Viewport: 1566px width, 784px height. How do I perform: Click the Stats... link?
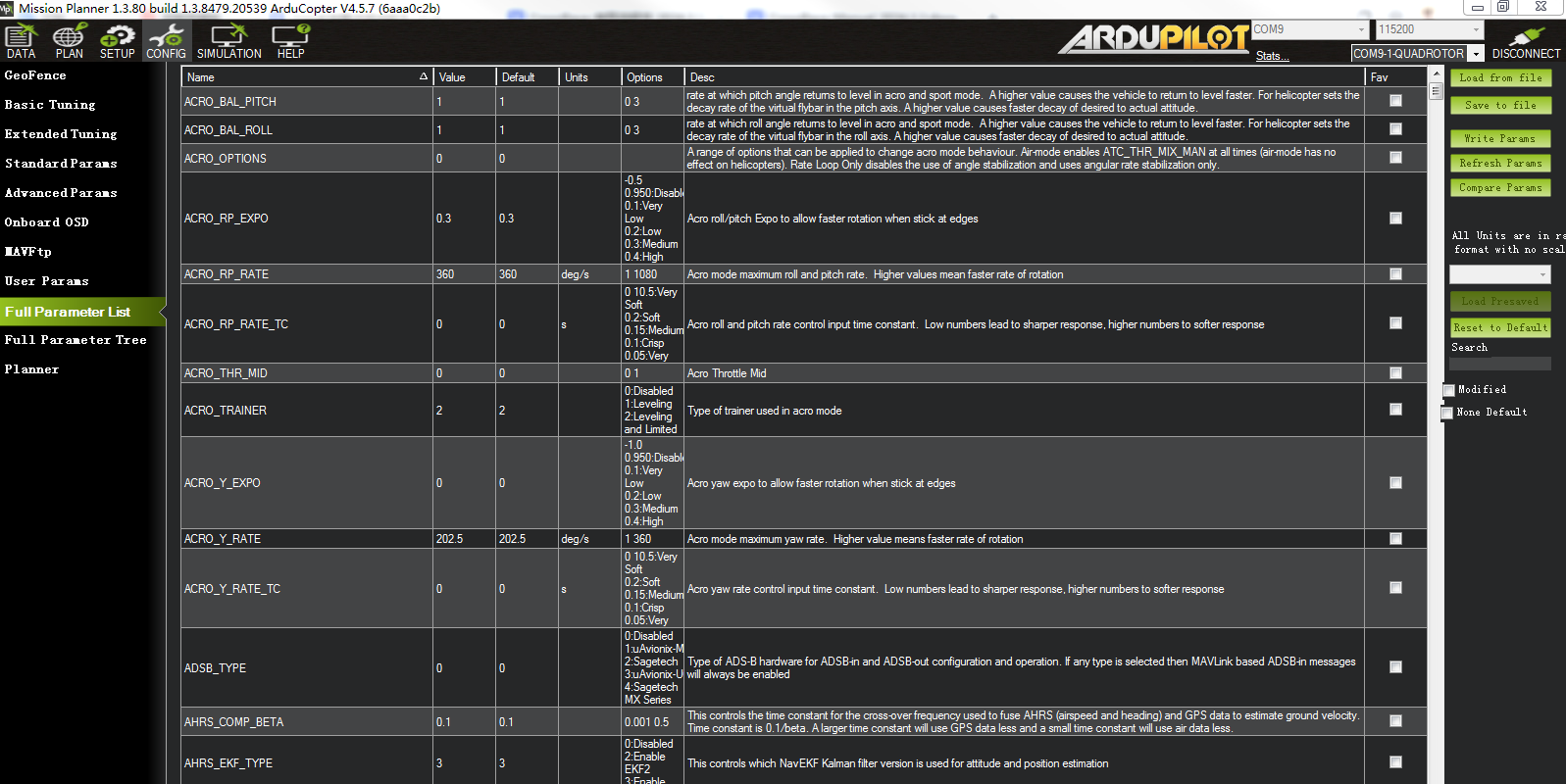tap(1272, 56)
